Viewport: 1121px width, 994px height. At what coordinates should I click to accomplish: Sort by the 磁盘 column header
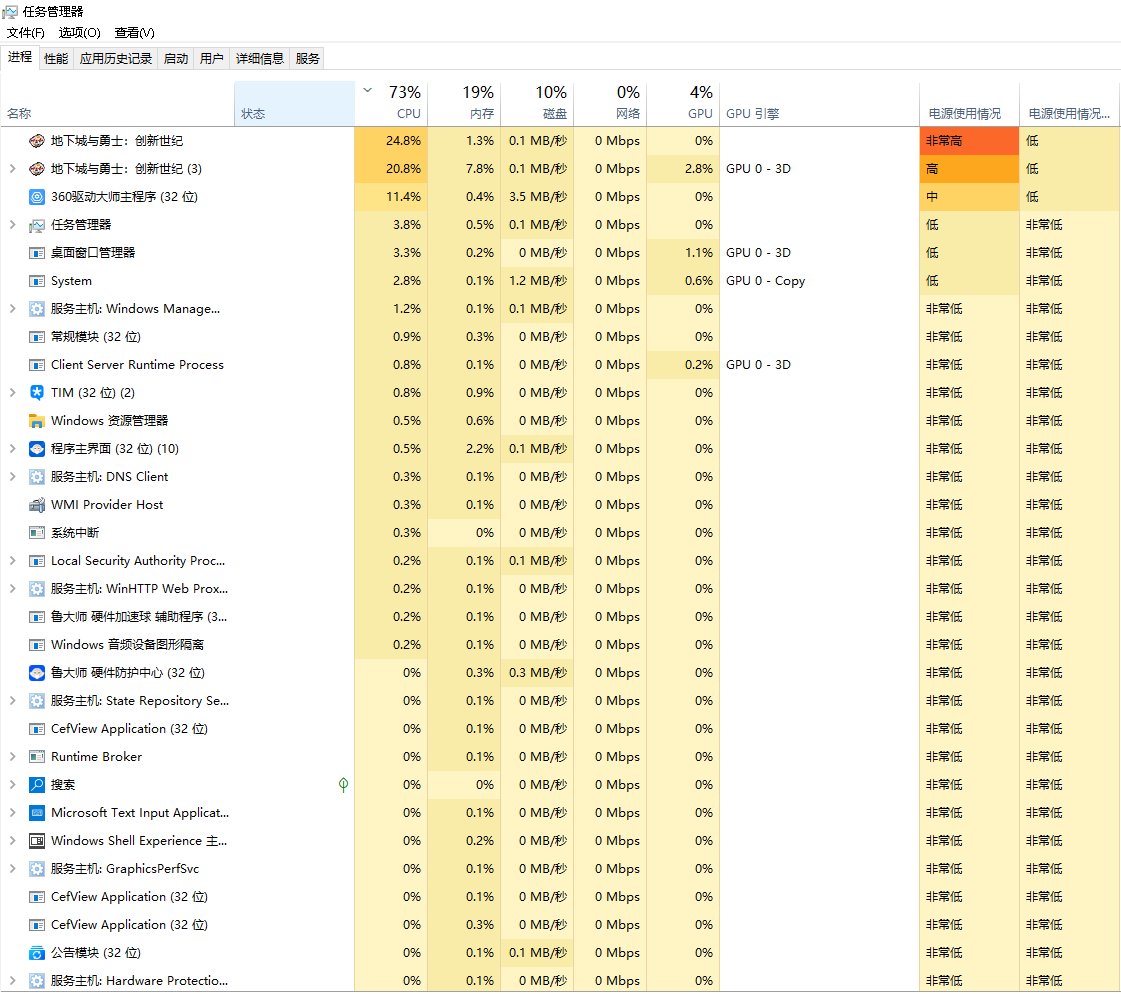coord(537,103)
